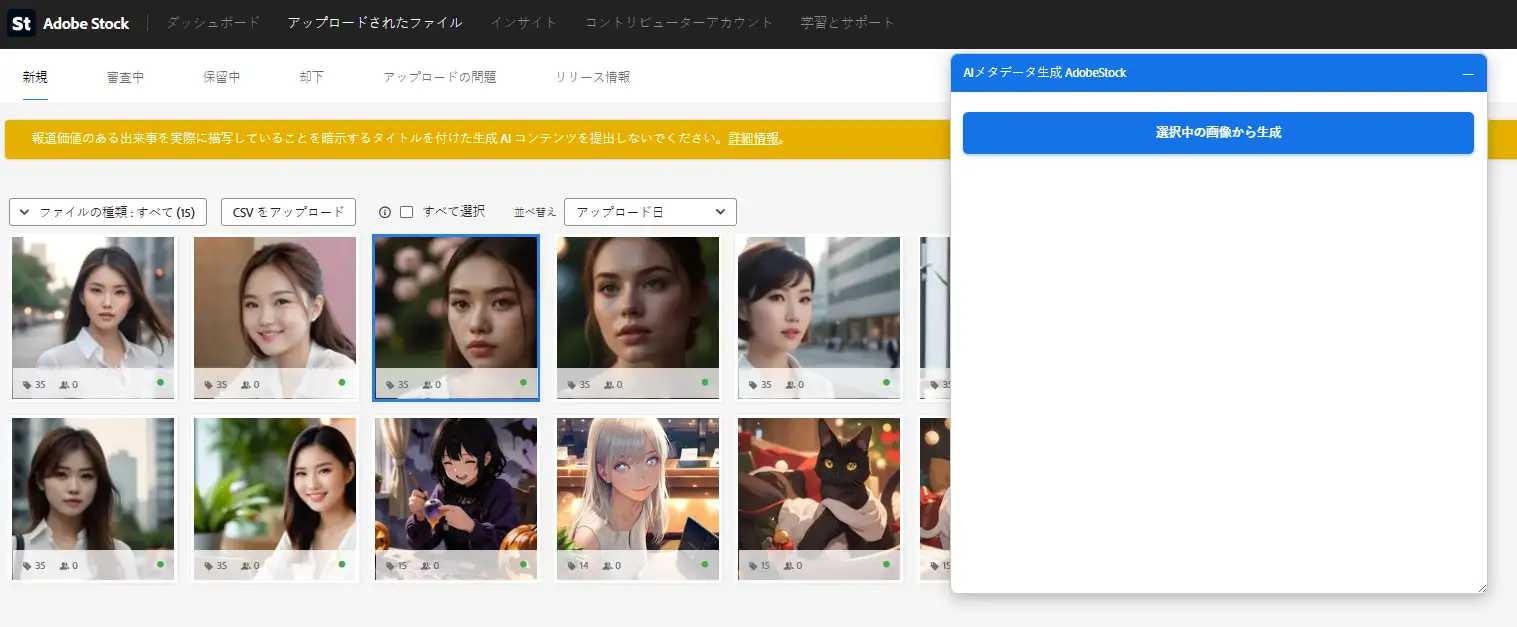This screenshot has width=1517, height=627.
Task: Follow the 詳細情報 link in yellow banner
Action: (754, 139)
